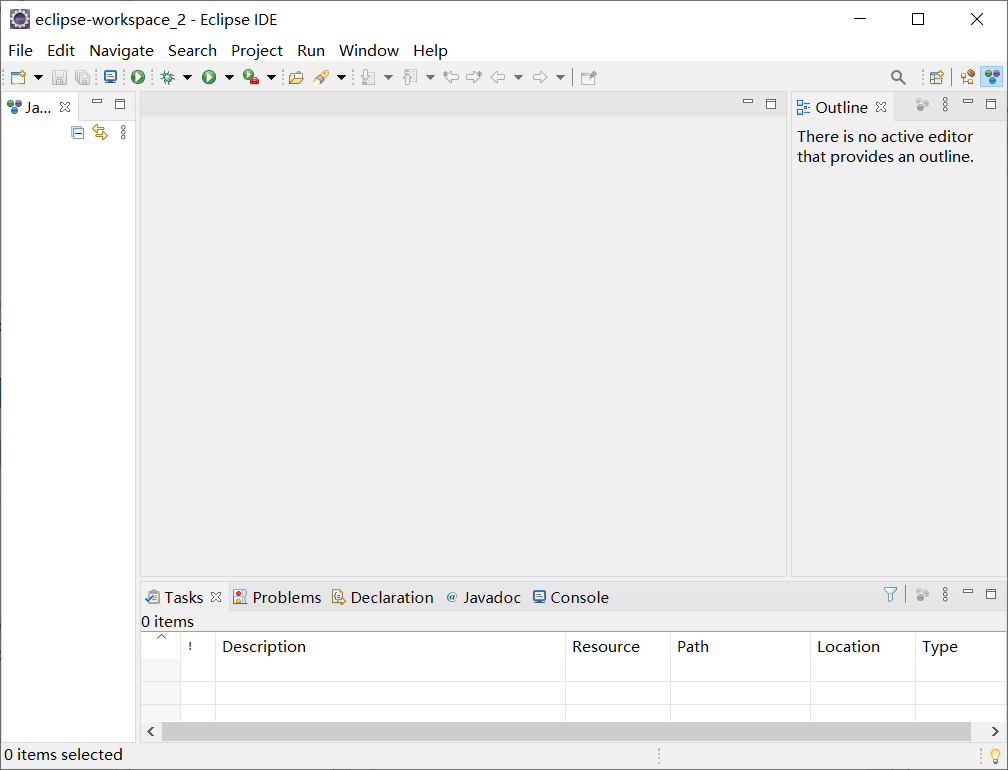Close the Outline tab
Viewport: 1008px width, 770px height.
pos(881,107)
